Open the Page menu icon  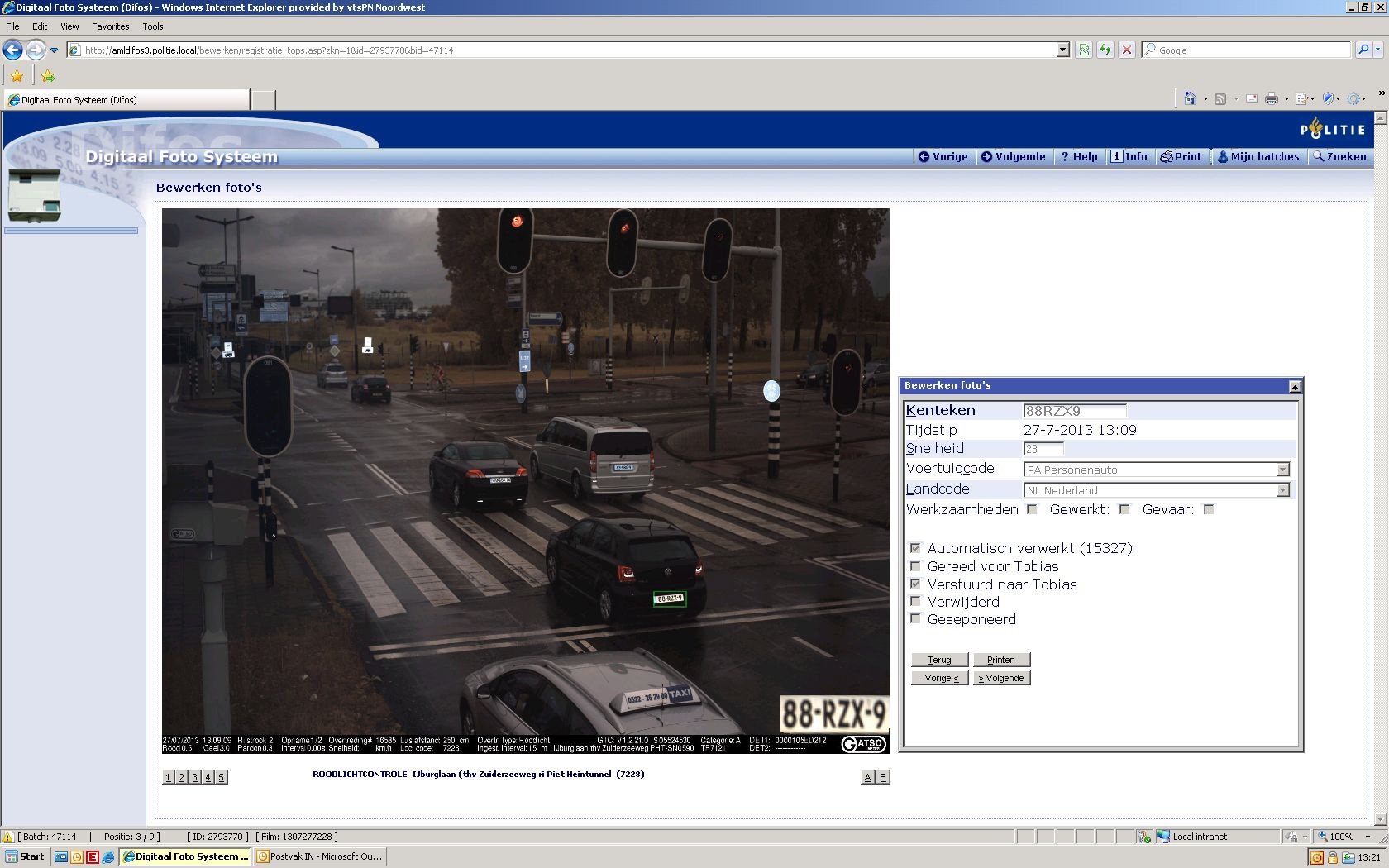(1301, 98)
